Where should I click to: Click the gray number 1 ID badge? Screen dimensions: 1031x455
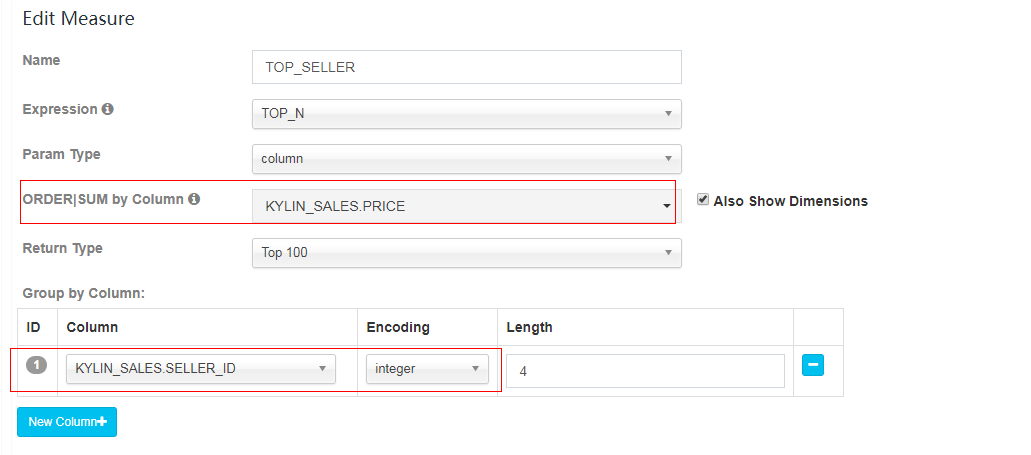coord(37,364)
